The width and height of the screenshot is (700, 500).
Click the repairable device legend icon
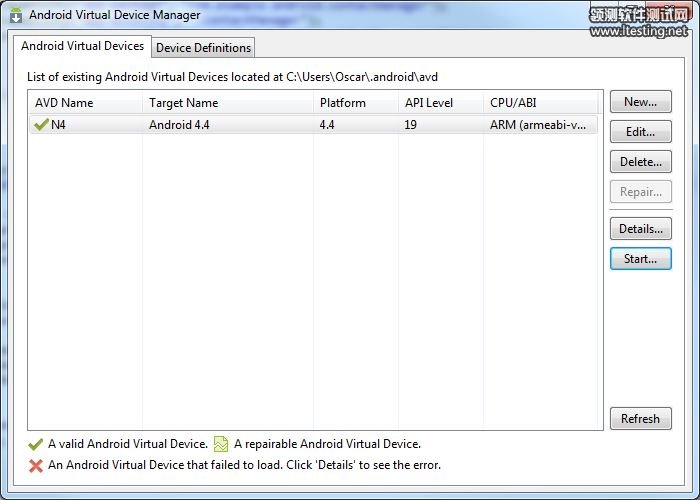[221, 444]
